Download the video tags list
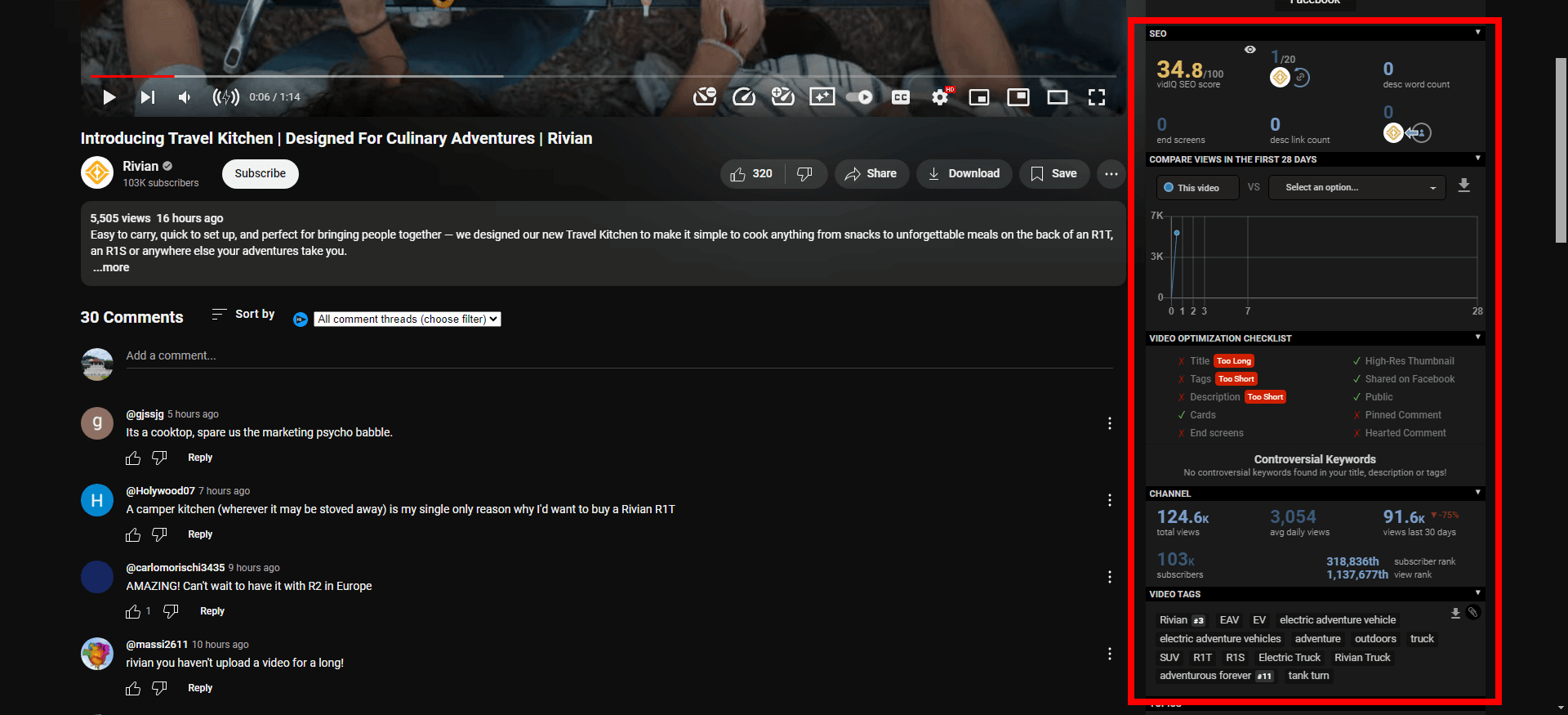Screen dimensions: 1568x715 tap(1455, 613)
